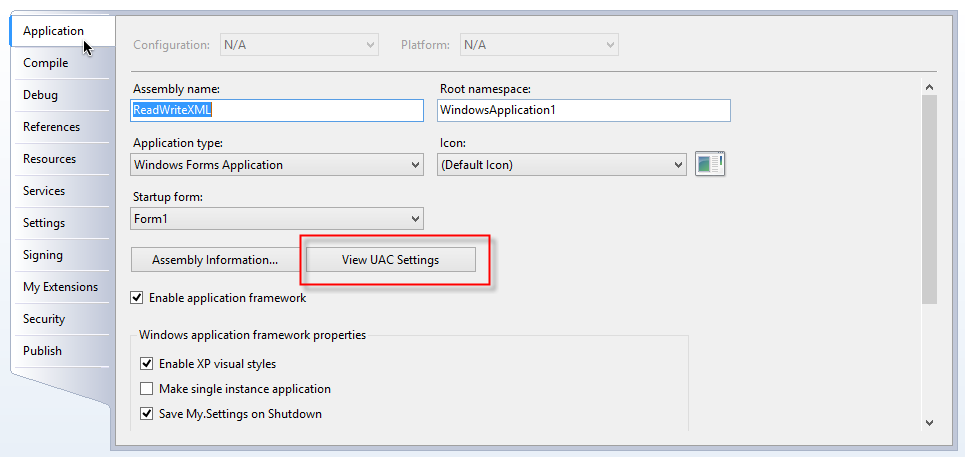Click the vertical scrollbar thumb
The height and width of the screenshot is (457, 965).
(x=929, y=200)
